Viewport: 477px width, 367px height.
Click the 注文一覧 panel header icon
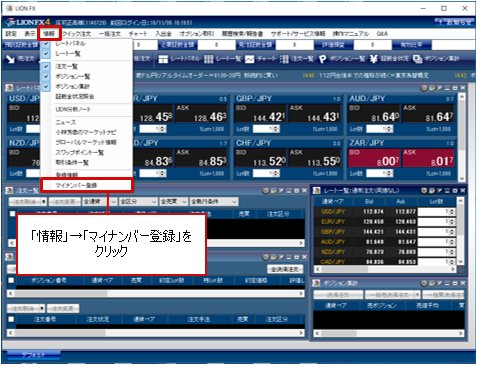9,190
